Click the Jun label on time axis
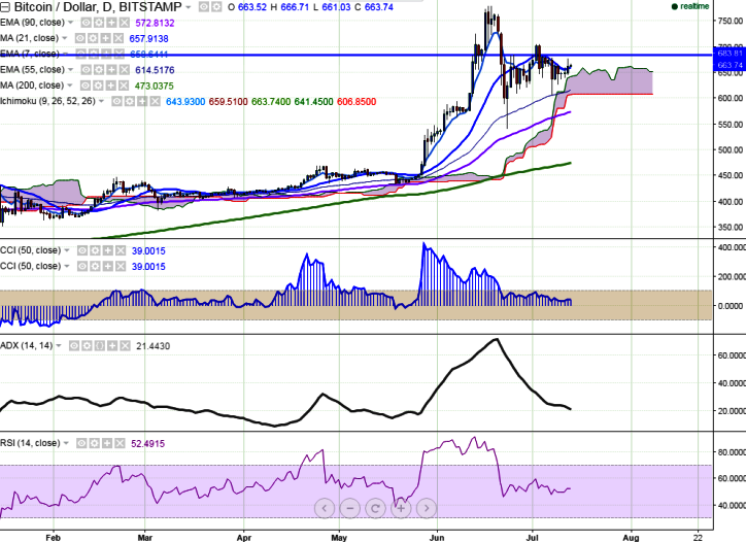This screenshot has width=746, height=542. (437, 538)
